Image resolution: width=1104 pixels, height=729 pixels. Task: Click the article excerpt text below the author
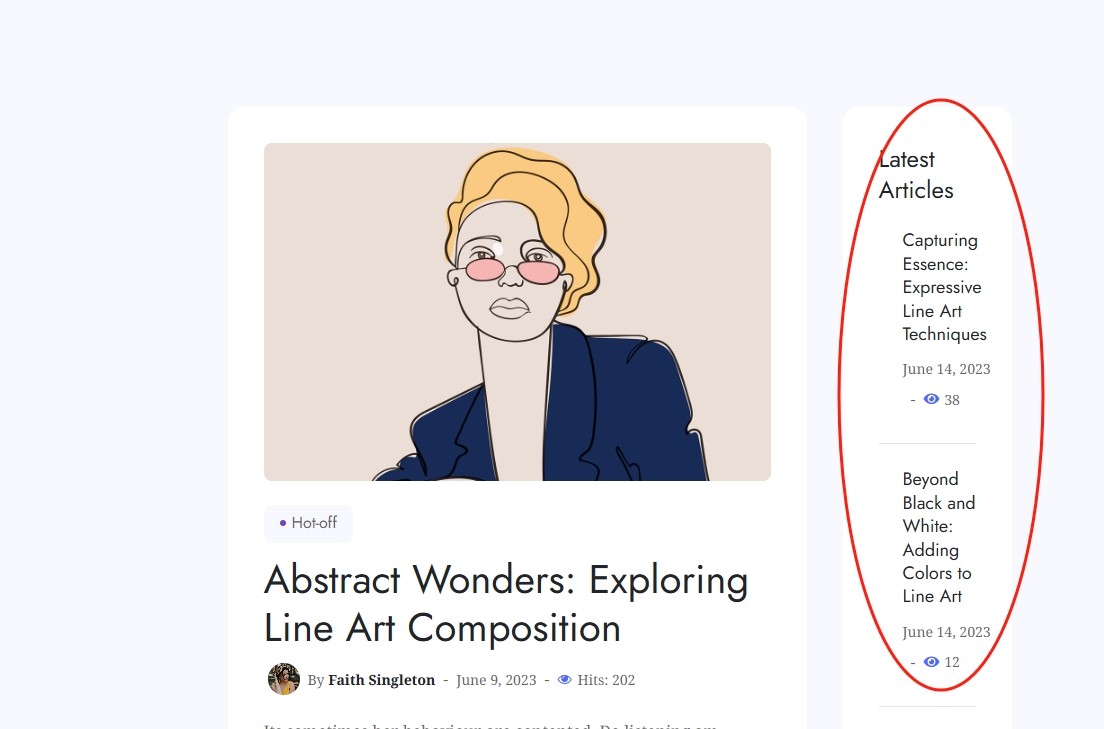[x=490, y=725]
